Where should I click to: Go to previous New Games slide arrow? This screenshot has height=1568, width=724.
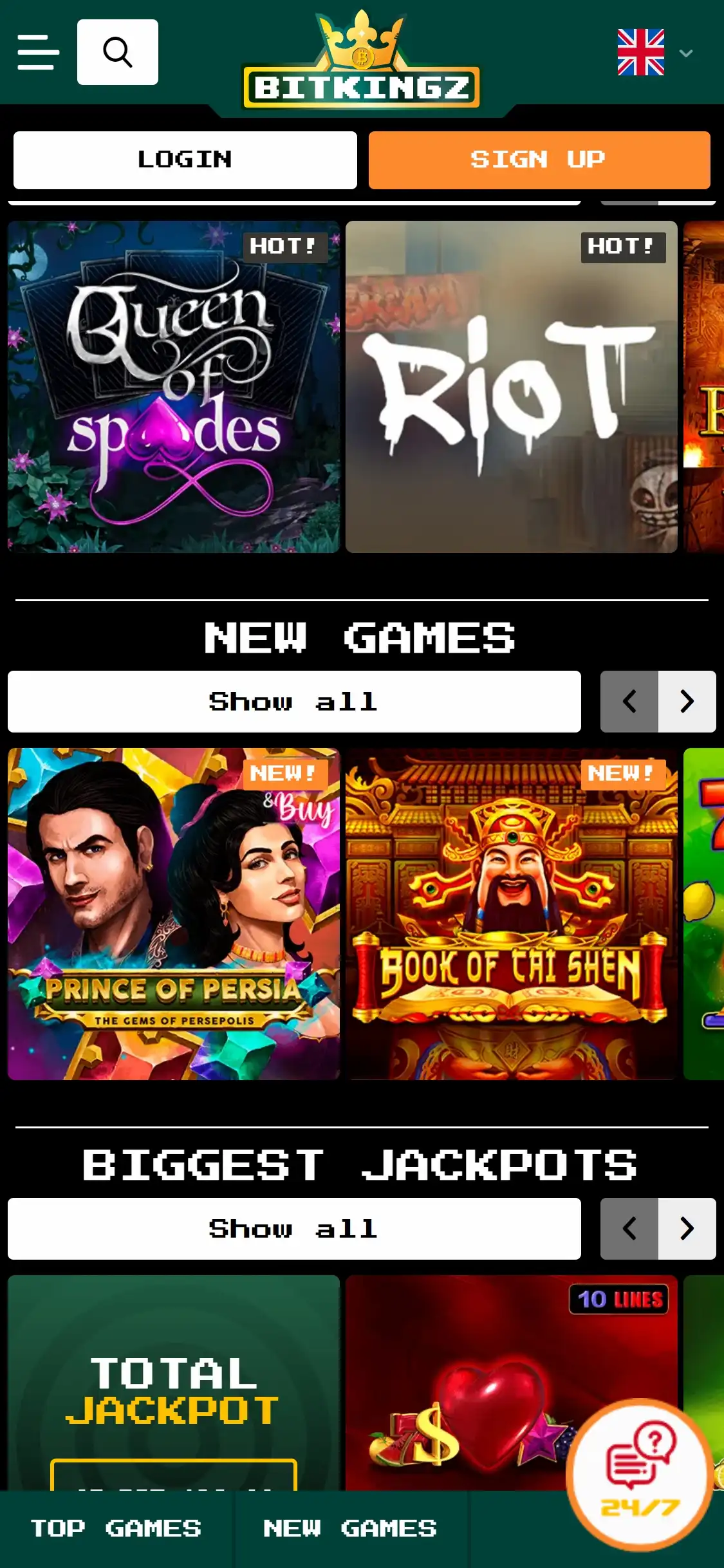pos(629,702)
